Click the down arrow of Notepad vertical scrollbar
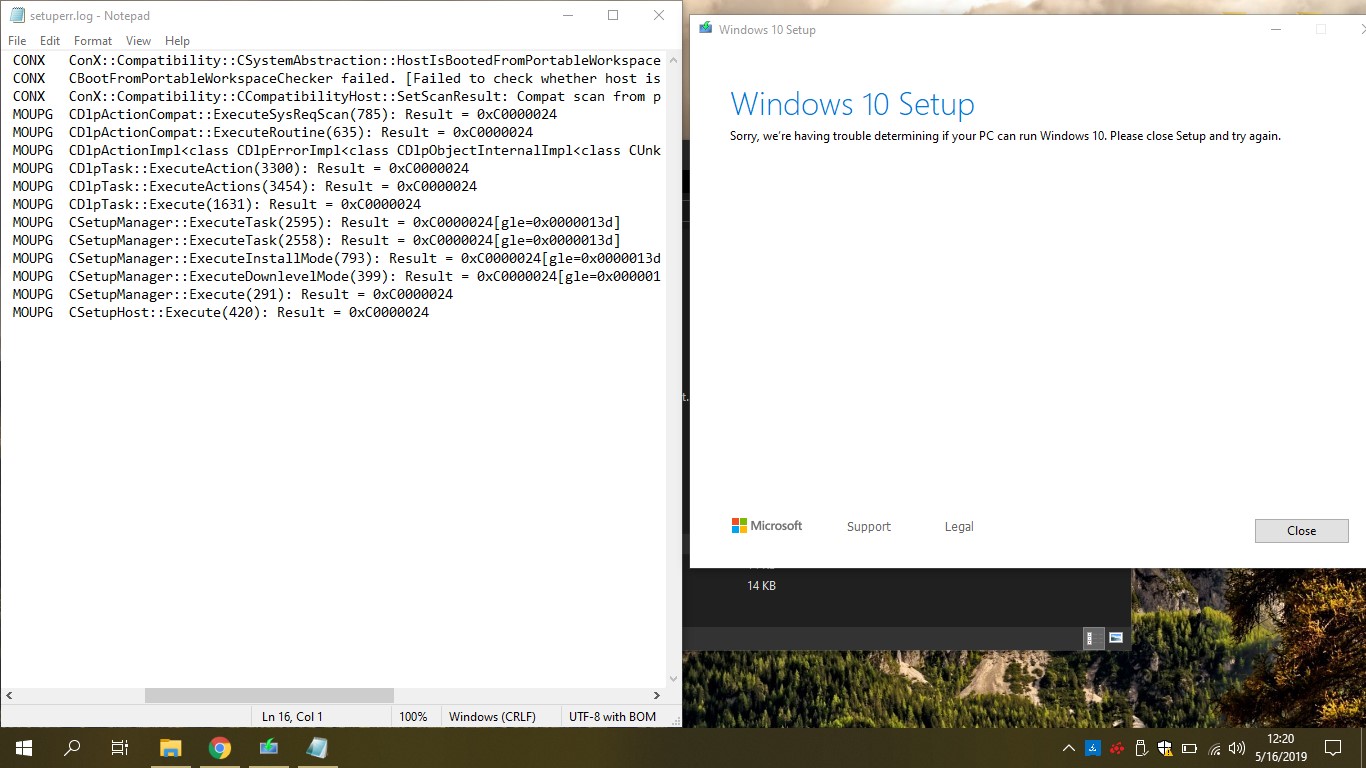Viewport: 1366px width, 768px height. [x=673, y=679]
